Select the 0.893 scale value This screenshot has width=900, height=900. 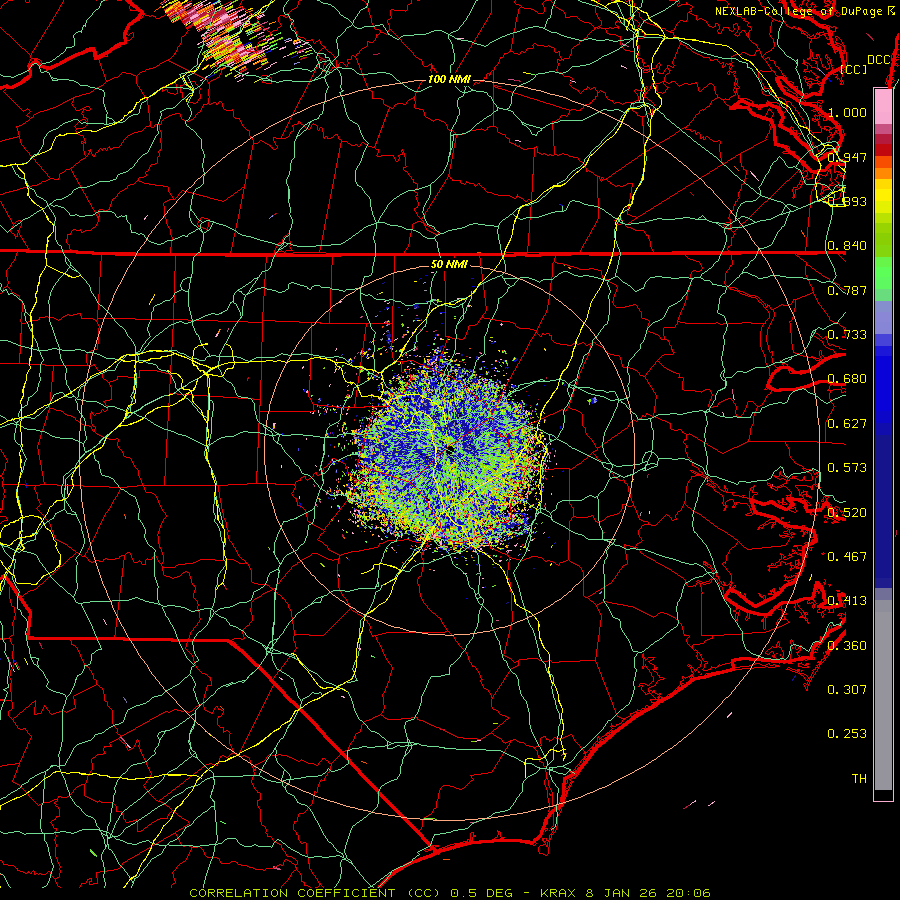coord(847,201)
